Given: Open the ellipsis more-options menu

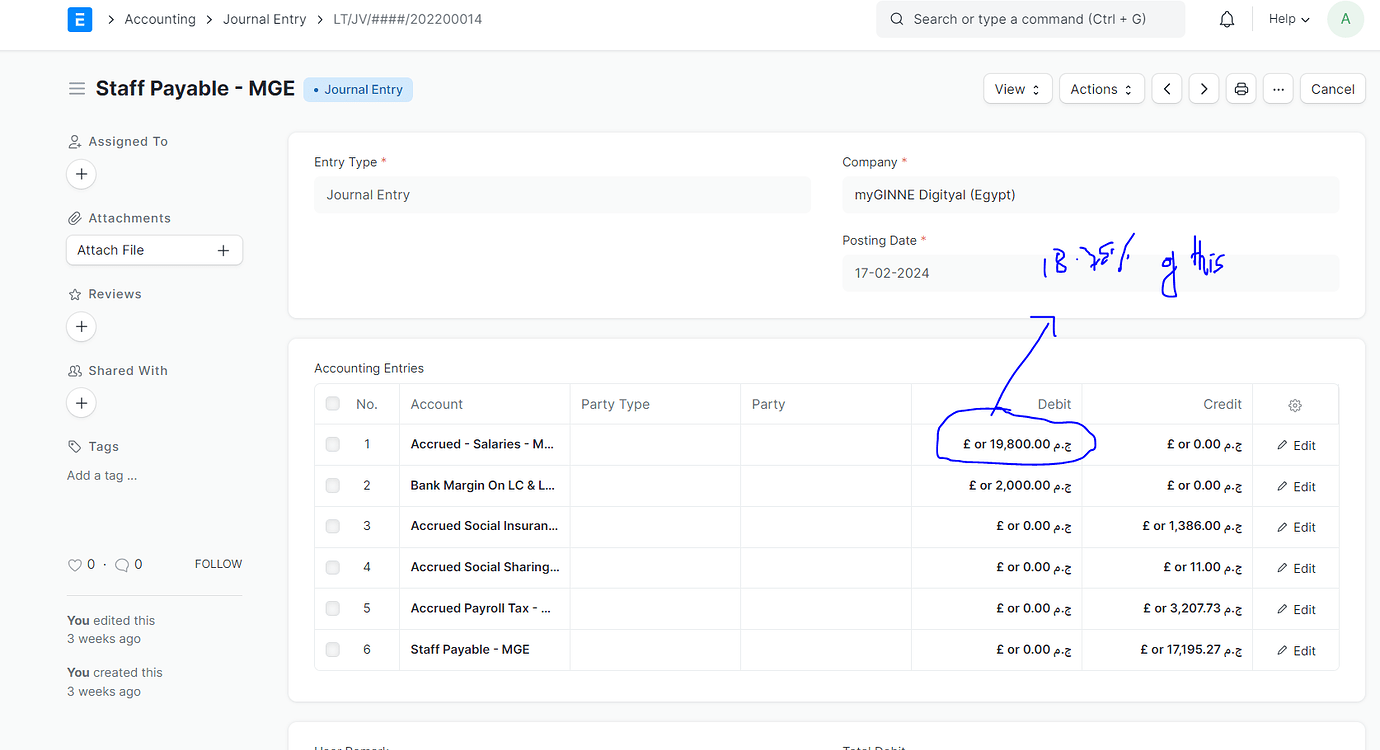Looking at the screenshot, I should [1278, 88].
